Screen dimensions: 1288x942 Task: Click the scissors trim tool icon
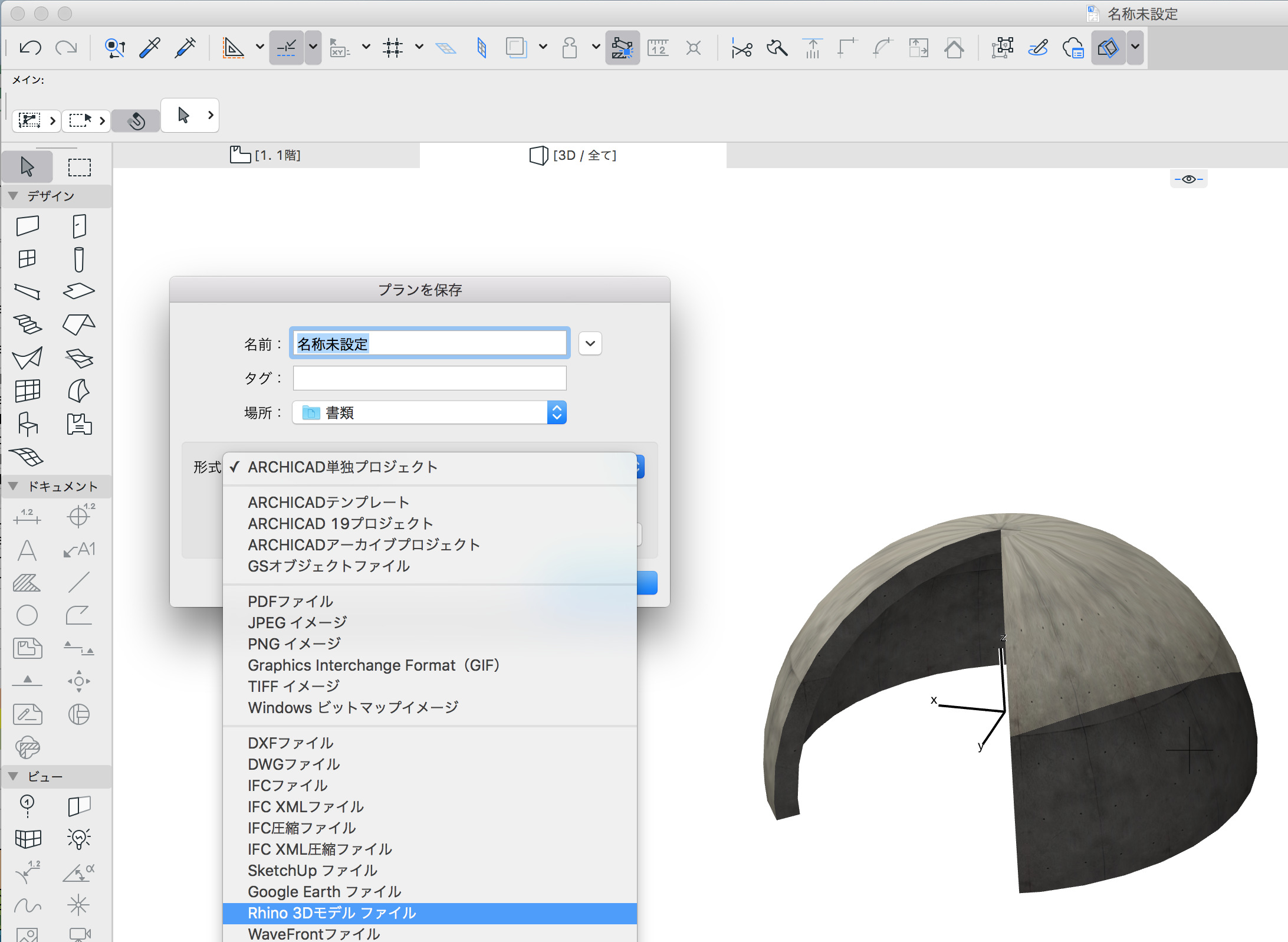[x=741, y=48]
